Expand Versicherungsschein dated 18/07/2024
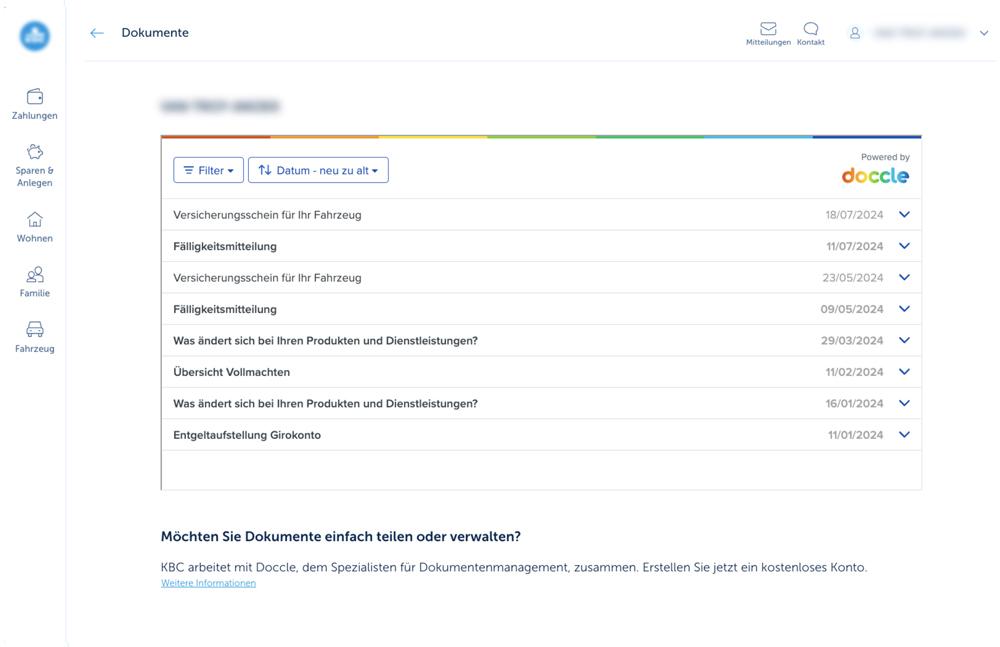 [904, 214]
